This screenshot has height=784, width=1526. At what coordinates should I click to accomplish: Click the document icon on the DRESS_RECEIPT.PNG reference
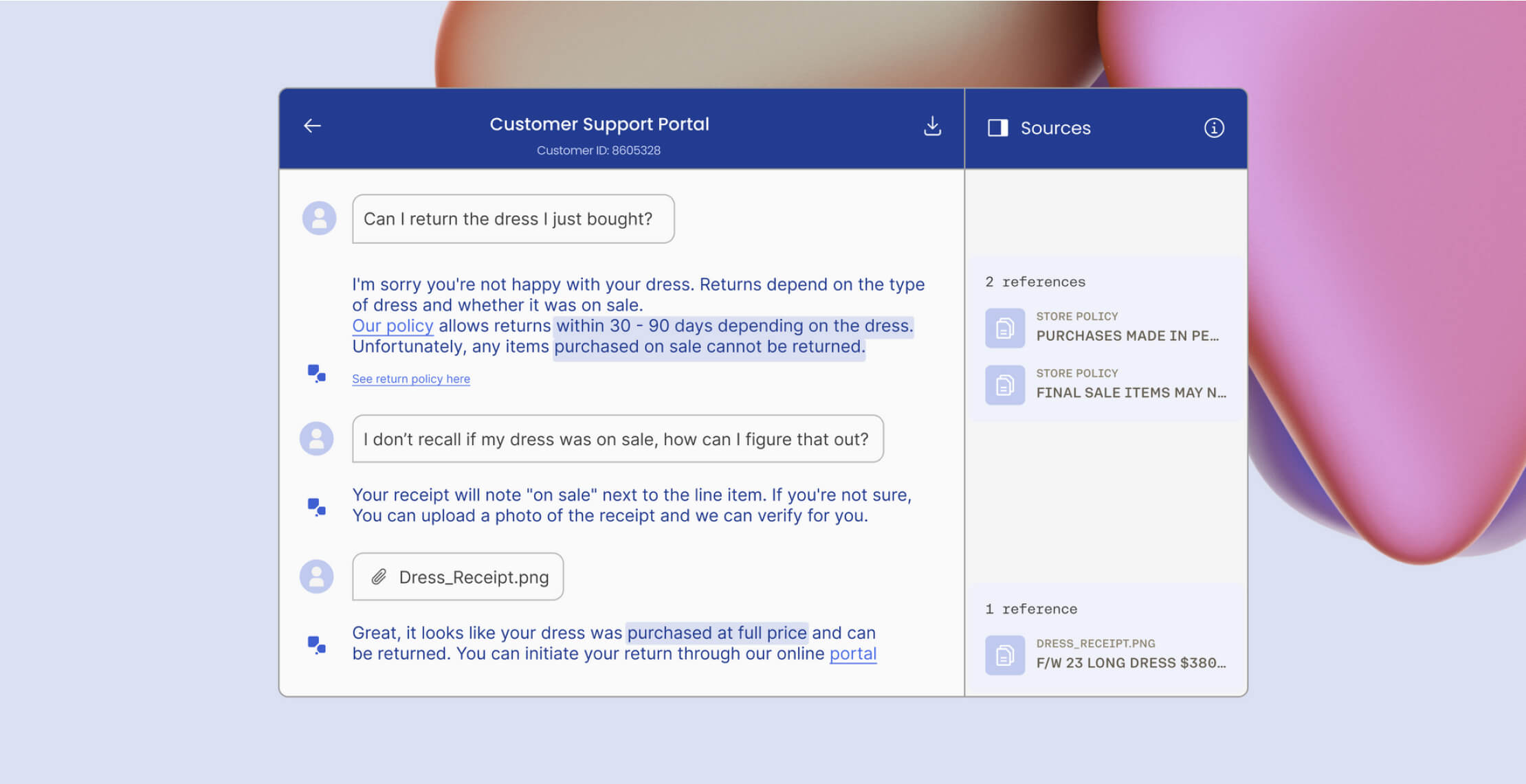[1005, 653]
